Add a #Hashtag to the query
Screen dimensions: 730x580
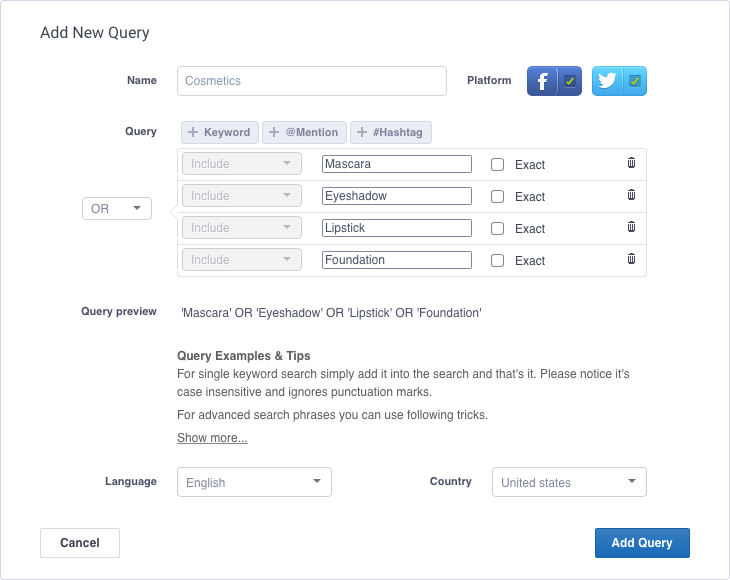(x=391, y=132)
